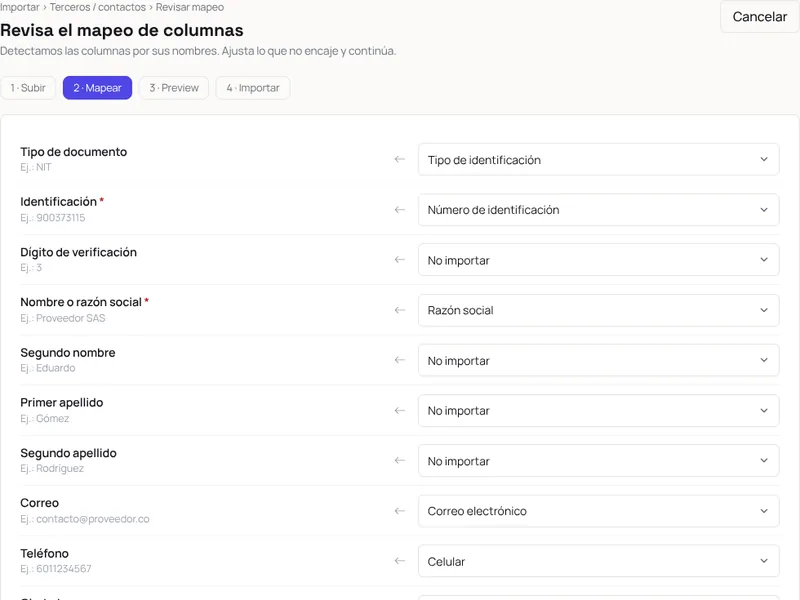Click the chevron on the Celular select
Screen dimensions: 800x600
point(764,561)
